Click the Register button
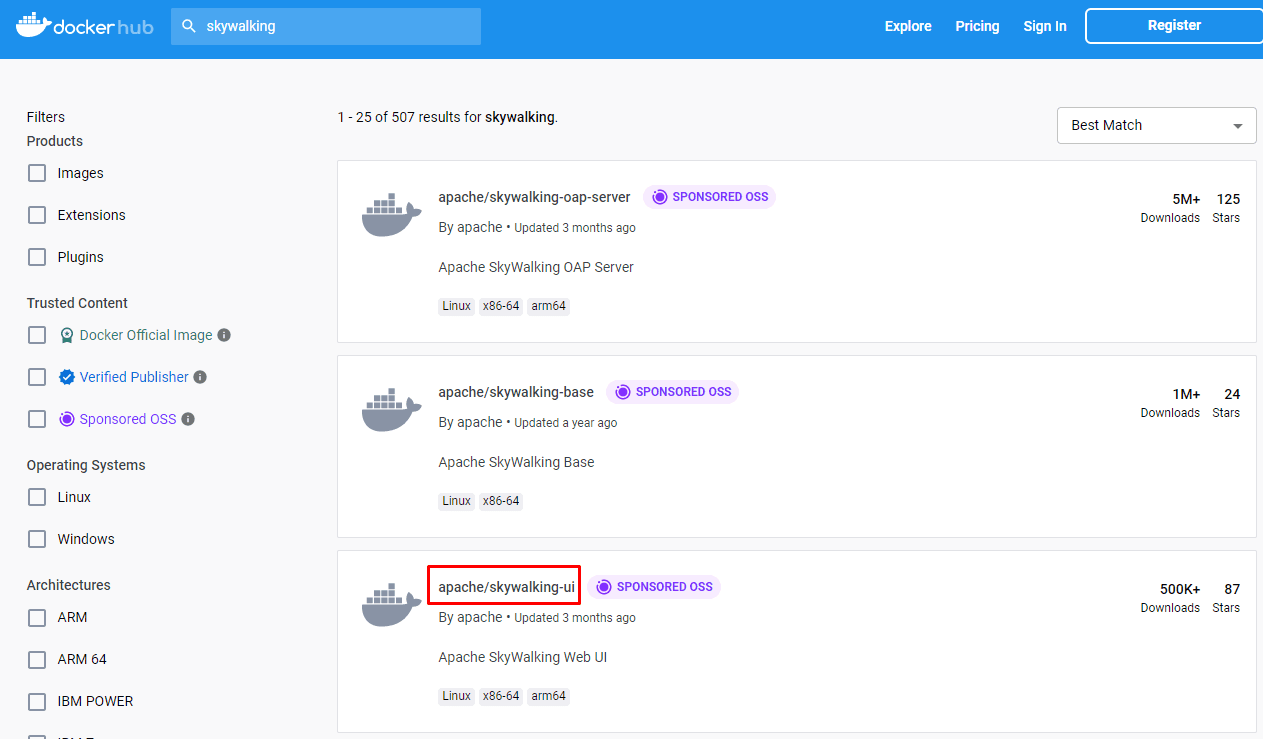This screenshot has width=1263, height=739. pos(1174,26)
